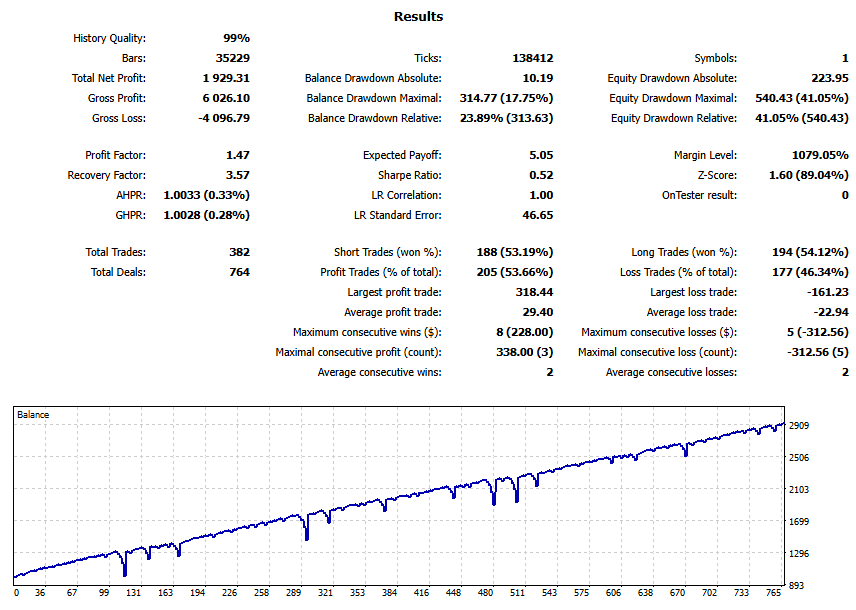Viewport: 856px width, 610px height.
Task: Select the Total Trades value 382
Action: pos(238,252)
